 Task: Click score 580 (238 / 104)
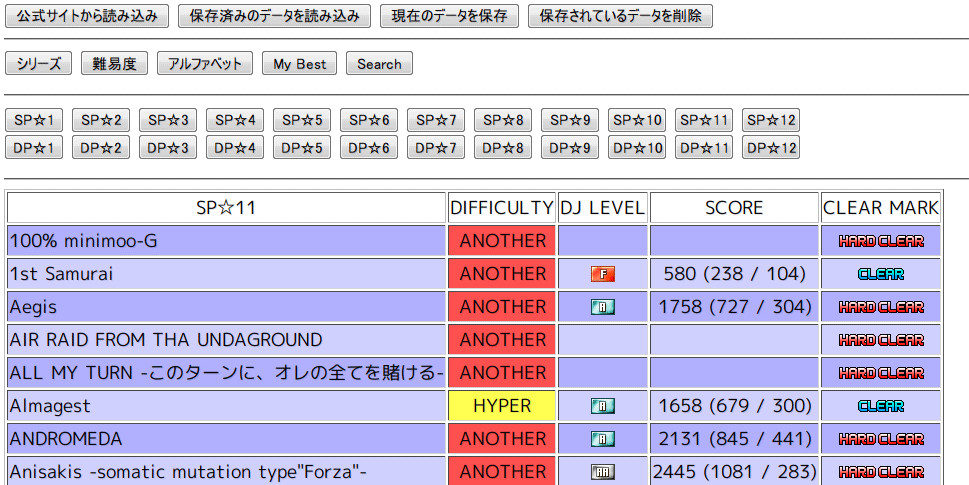(734, 274)
